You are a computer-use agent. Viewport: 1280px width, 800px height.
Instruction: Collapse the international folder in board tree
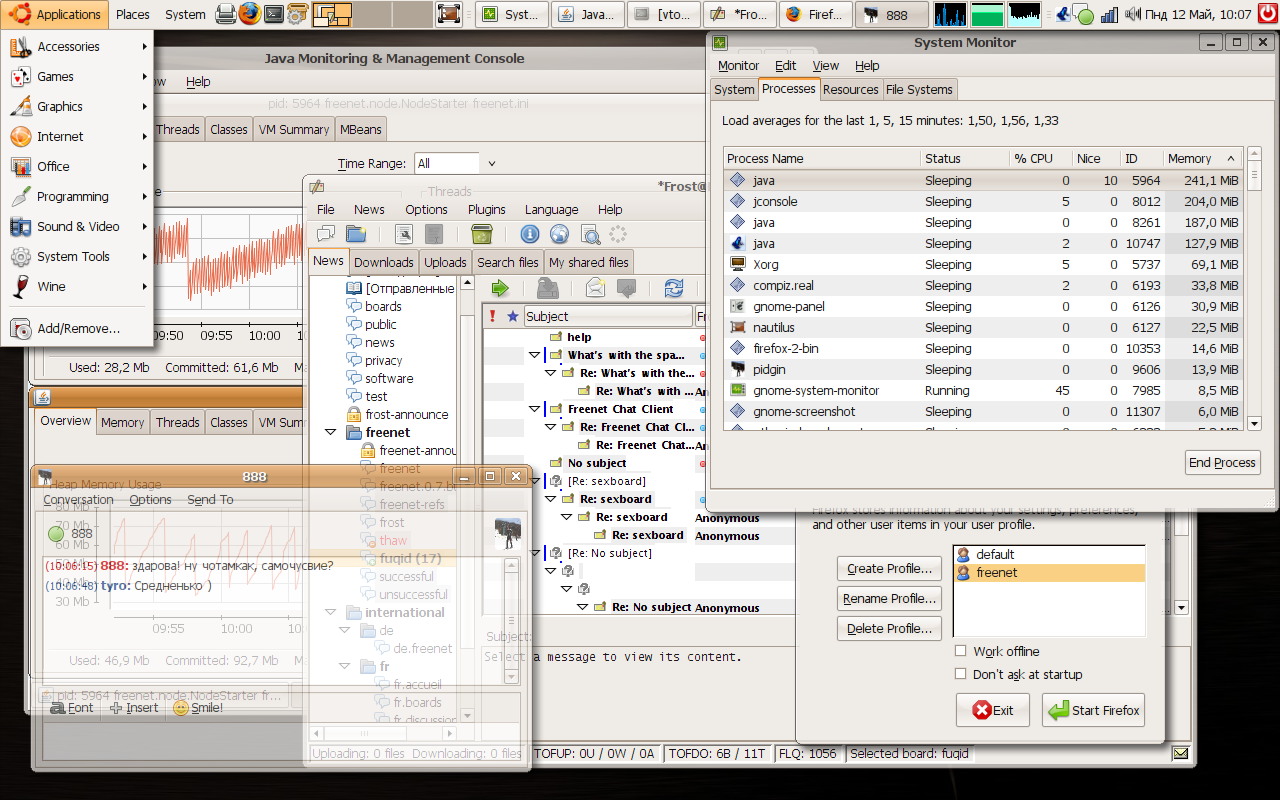click(x=330, y=613)
